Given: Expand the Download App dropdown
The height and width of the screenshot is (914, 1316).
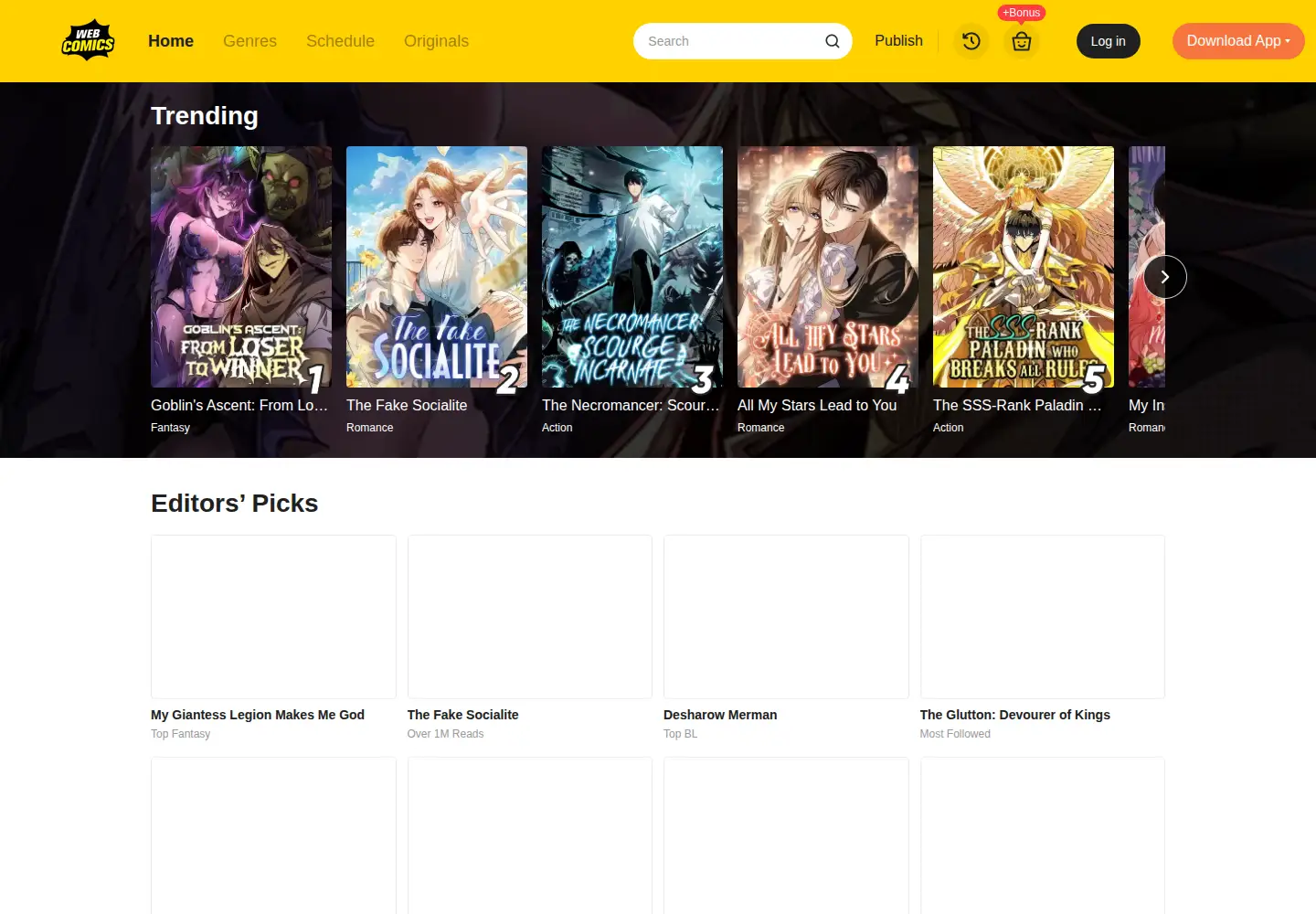Looking at the screenshot, I should tap(1238, 41).
